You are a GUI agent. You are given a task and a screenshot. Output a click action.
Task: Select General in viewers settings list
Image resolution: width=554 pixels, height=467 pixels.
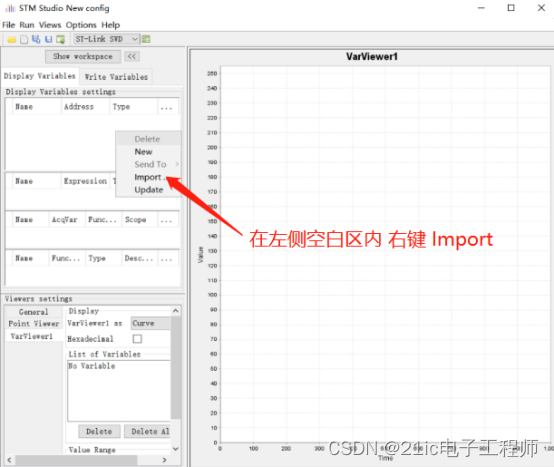click(34, 312)
